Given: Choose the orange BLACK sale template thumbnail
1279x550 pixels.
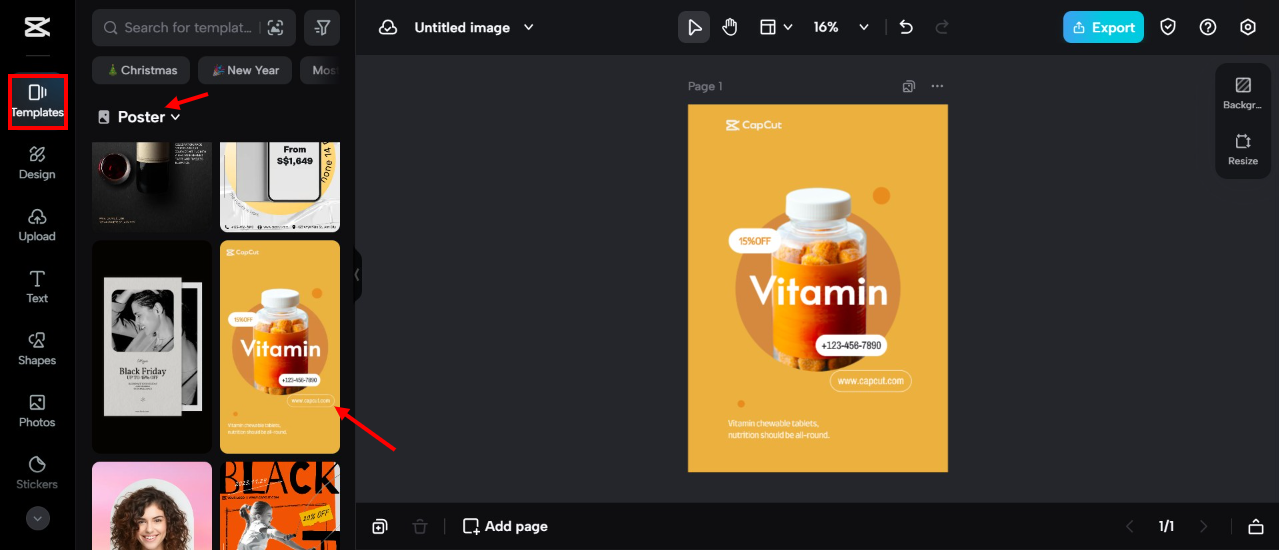Looking at the screenshot, I should pyautogui.click(x=280, y=505).
